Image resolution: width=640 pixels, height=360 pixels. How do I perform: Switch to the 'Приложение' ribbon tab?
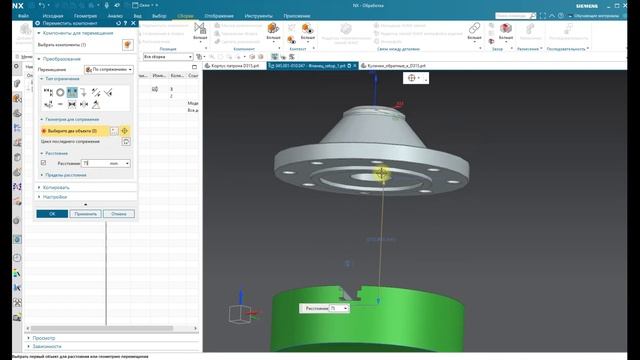(297, 16)
